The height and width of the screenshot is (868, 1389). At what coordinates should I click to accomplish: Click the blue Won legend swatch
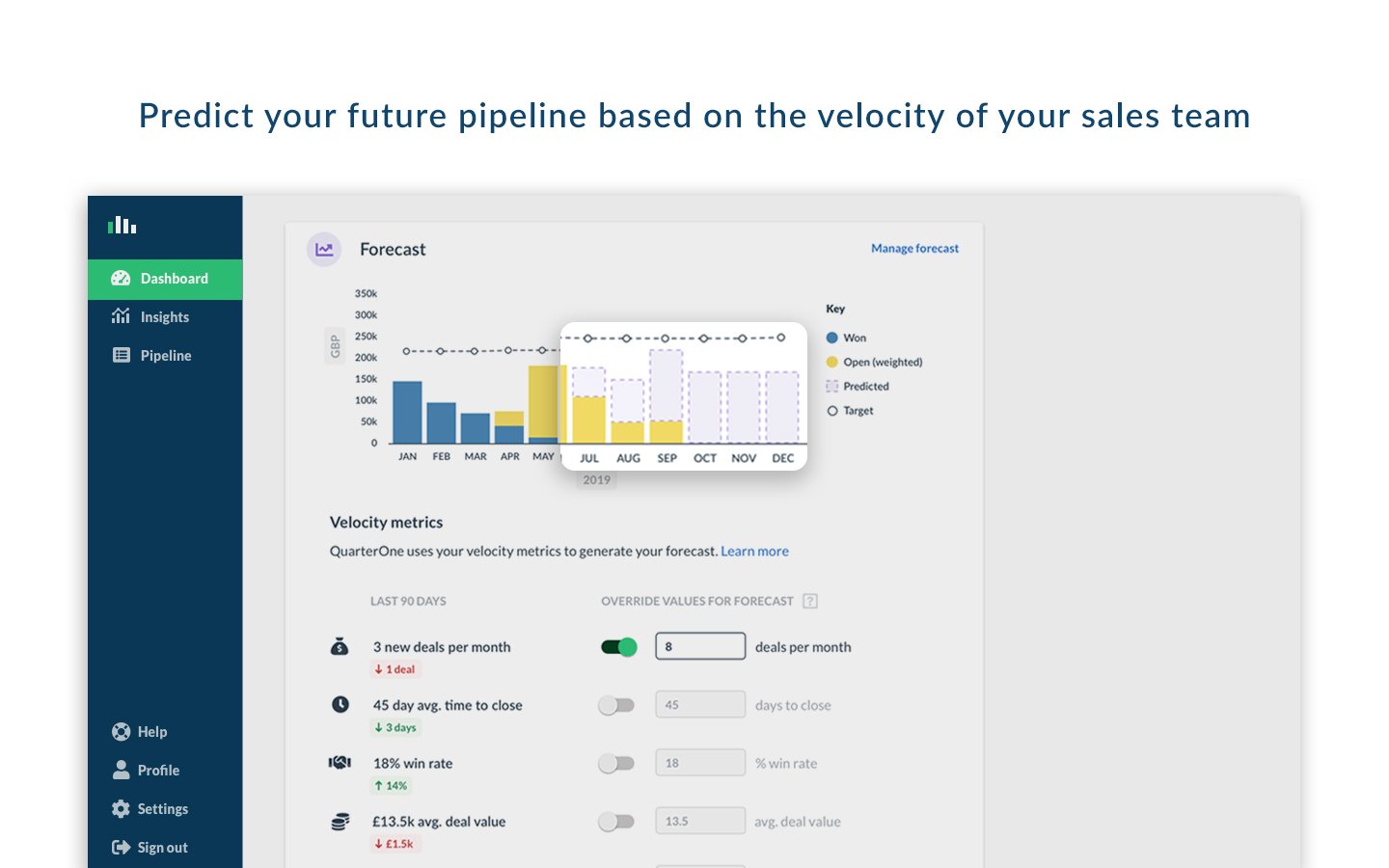point(831,339)
